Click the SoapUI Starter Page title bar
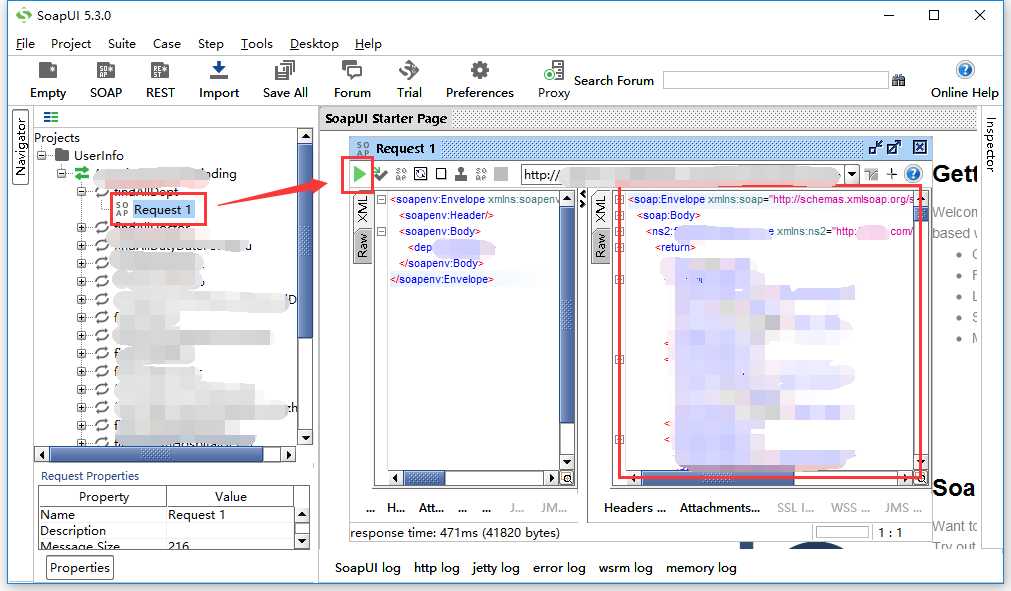Image resolution: width=1011 pixels, height=591 pixels. [648, 119]
